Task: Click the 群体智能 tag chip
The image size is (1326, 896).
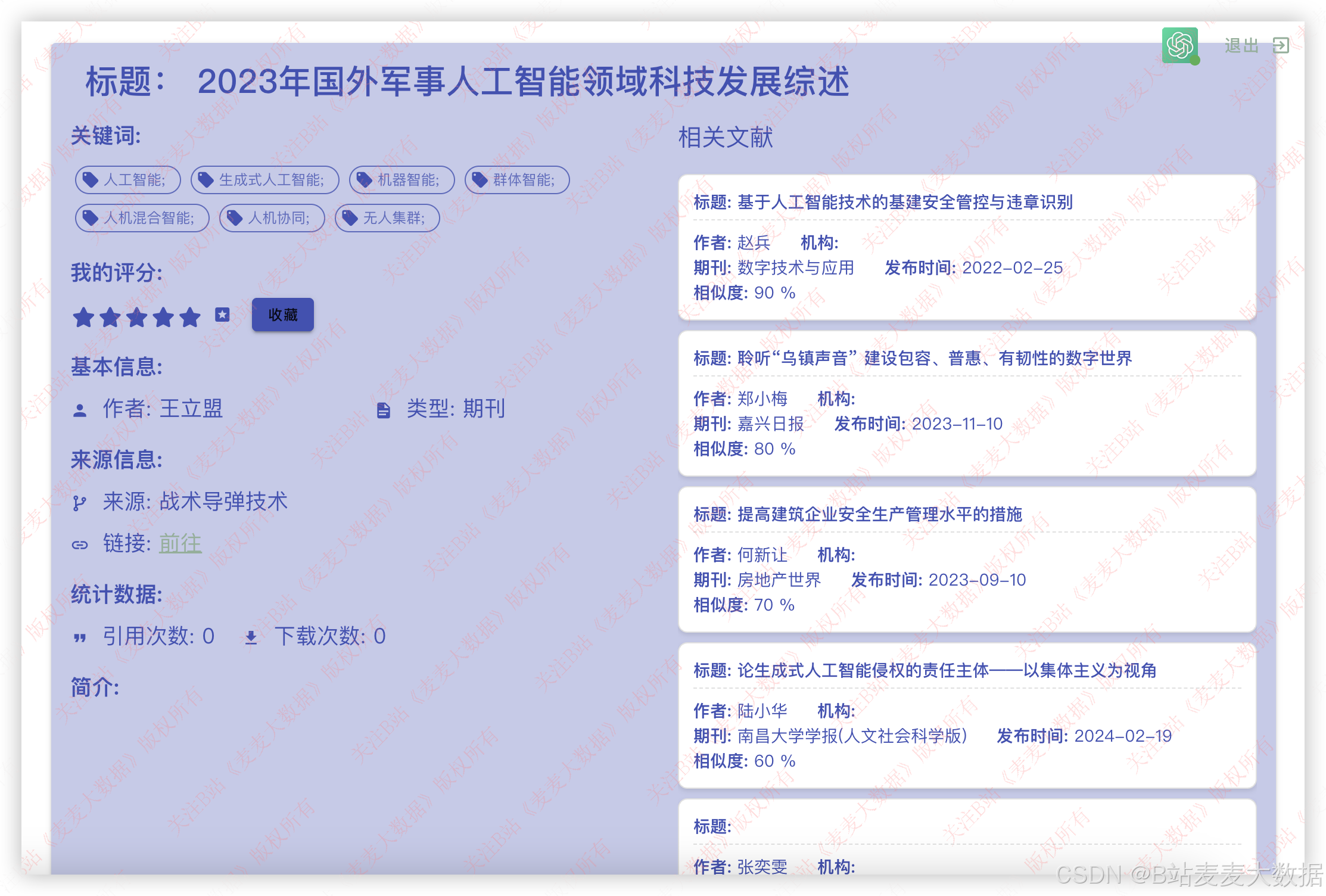Action: [x=517, y=180]
